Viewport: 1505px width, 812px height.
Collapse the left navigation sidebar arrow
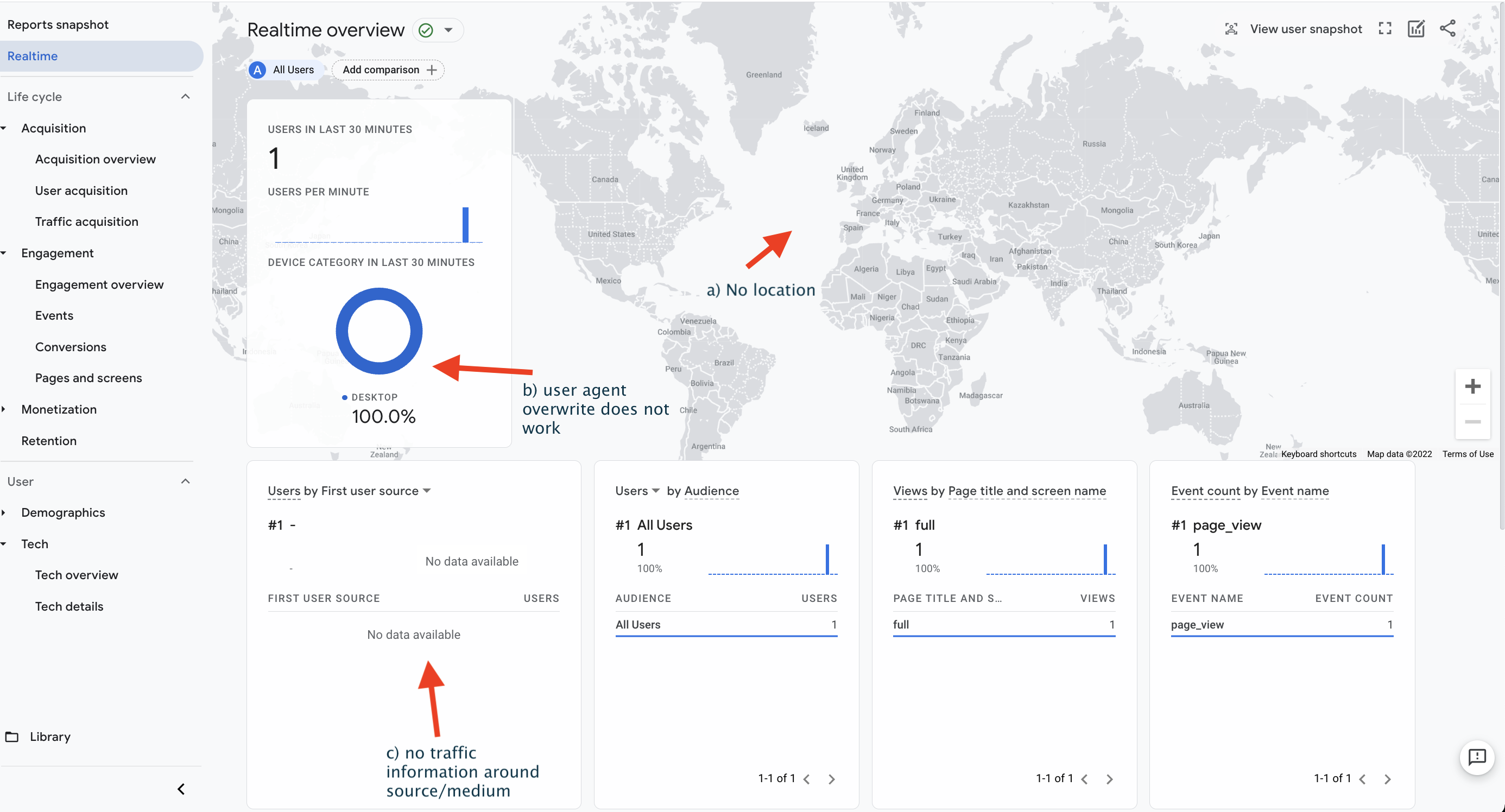[x=181, y=789]
